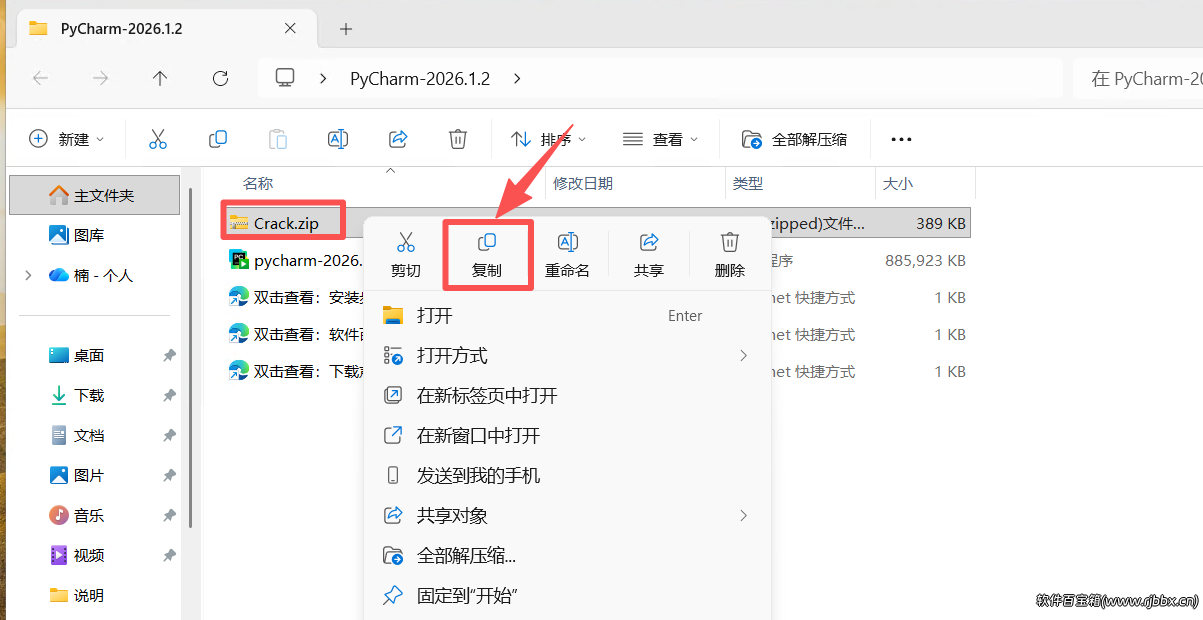Viewport: 1203px width, 620px height.
Task: Expand chevron before PyCharm-2026.1.2 in address bar
Action: click(324, 78)
